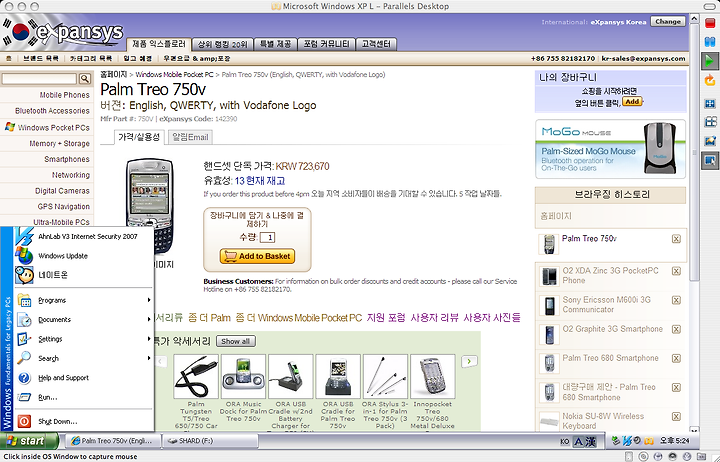The image size is (720, 462).
Task: Click the KO language indicator in taskbar
Action: click(565, 441)
